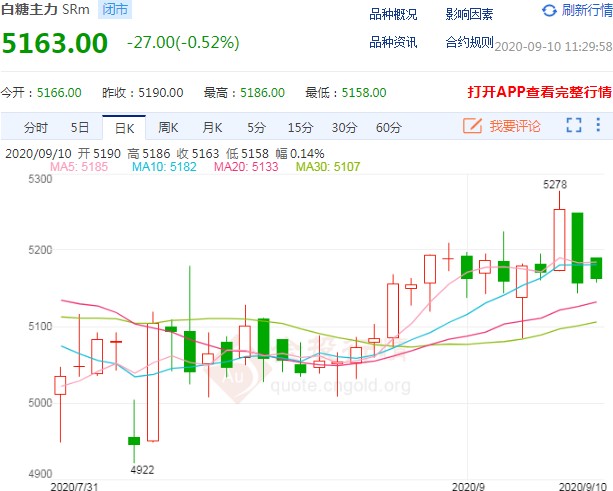This screenshot has width=613, height=491.
Task: Click 我要评论 button text
Action: tap(515, 126)
